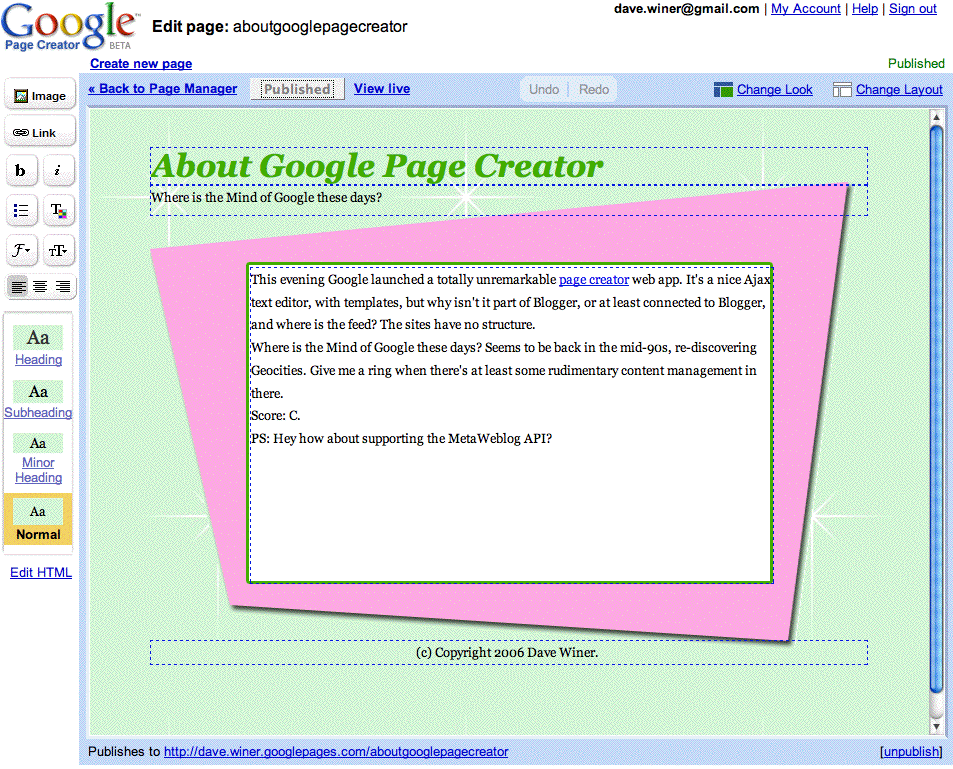Follow the 'page creator' link in the body
The width and height of the screenshot is (953, 769).
point(594,280)
